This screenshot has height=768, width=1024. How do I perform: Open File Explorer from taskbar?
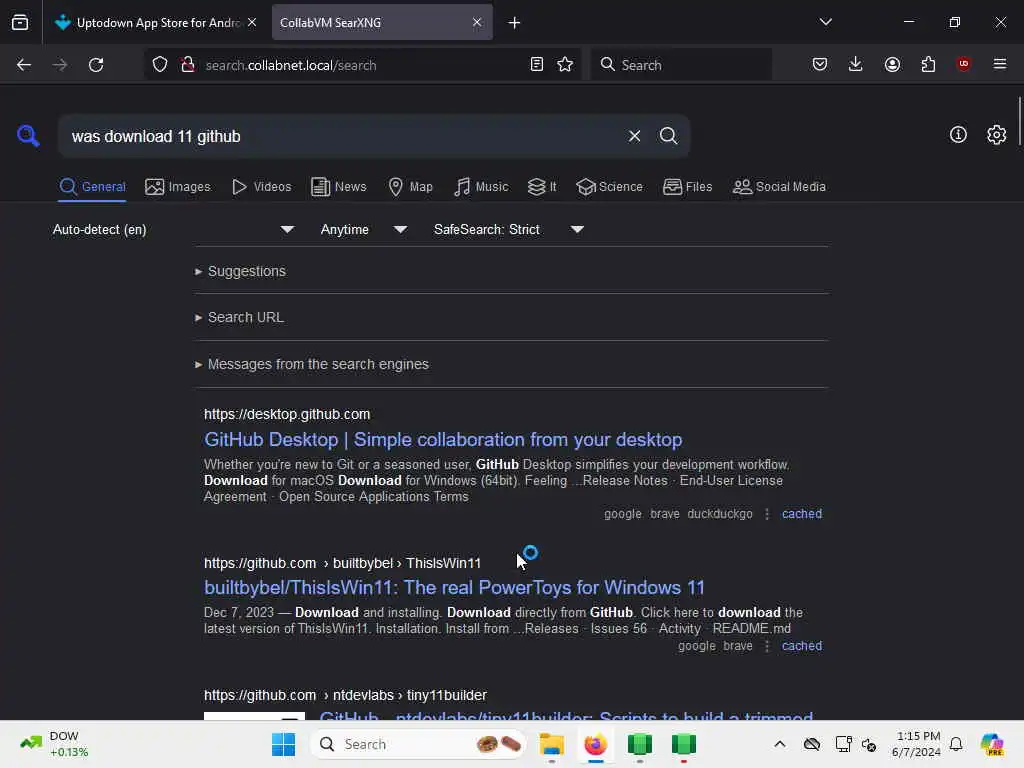(552, 744)
